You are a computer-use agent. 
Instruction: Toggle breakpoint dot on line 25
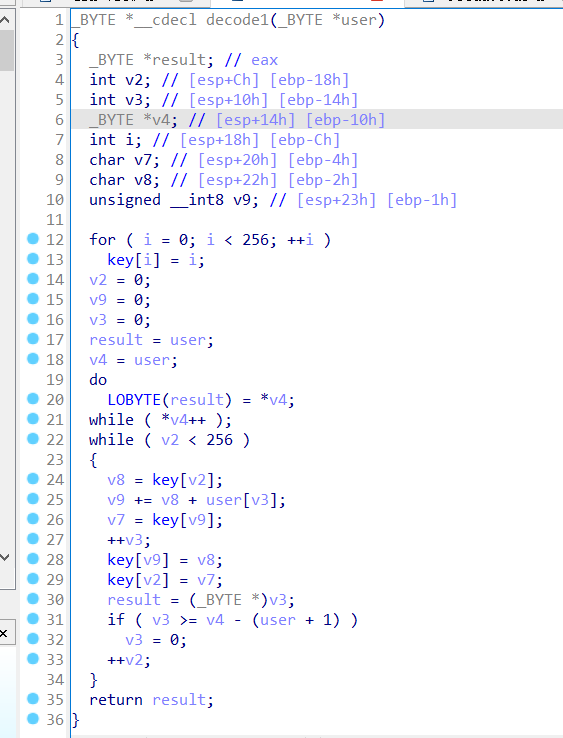click(x=33, y=499)
